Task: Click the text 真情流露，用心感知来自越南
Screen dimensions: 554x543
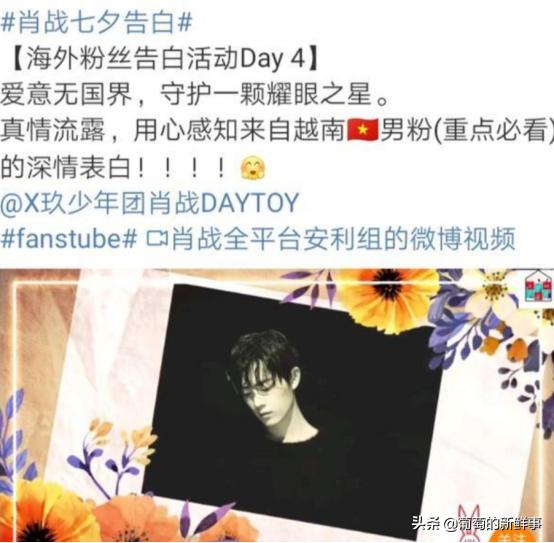Action: coord(172,130)
